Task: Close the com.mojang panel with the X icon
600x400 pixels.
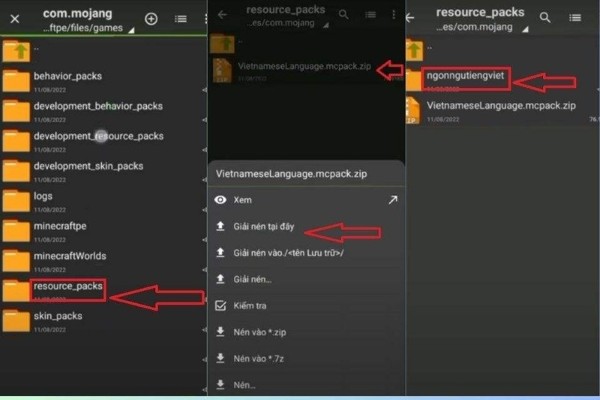Action: pos(15,19)
